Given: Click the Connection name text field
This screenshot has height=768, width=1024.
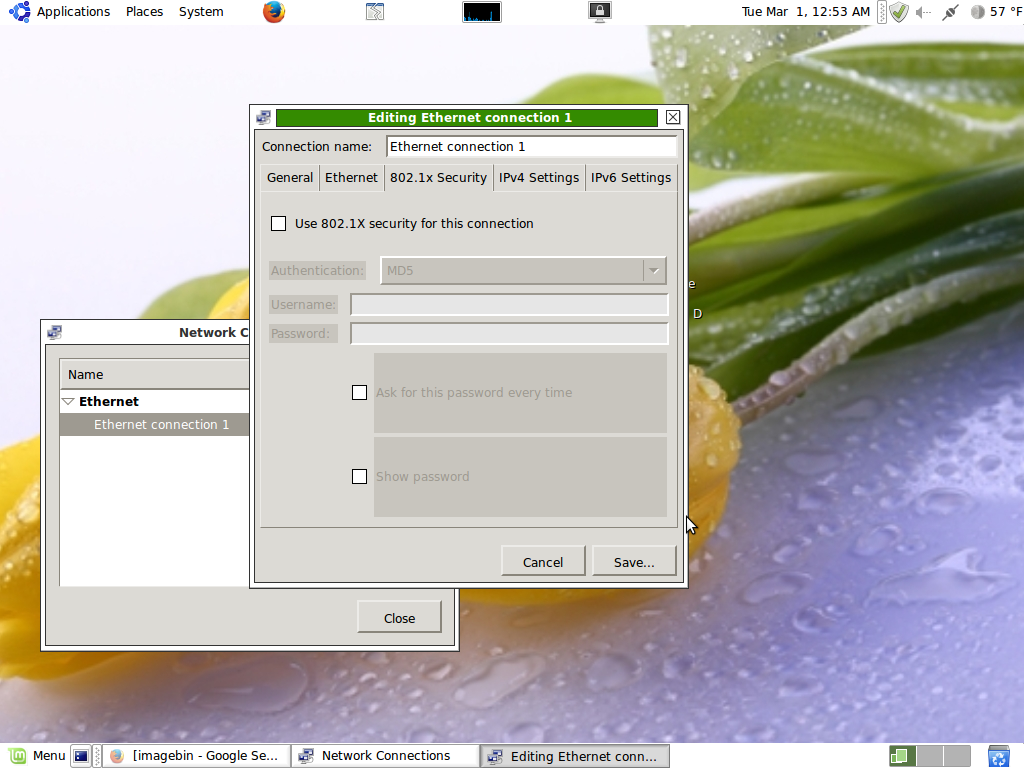Looking at the screenshot, I should [531, 146].
